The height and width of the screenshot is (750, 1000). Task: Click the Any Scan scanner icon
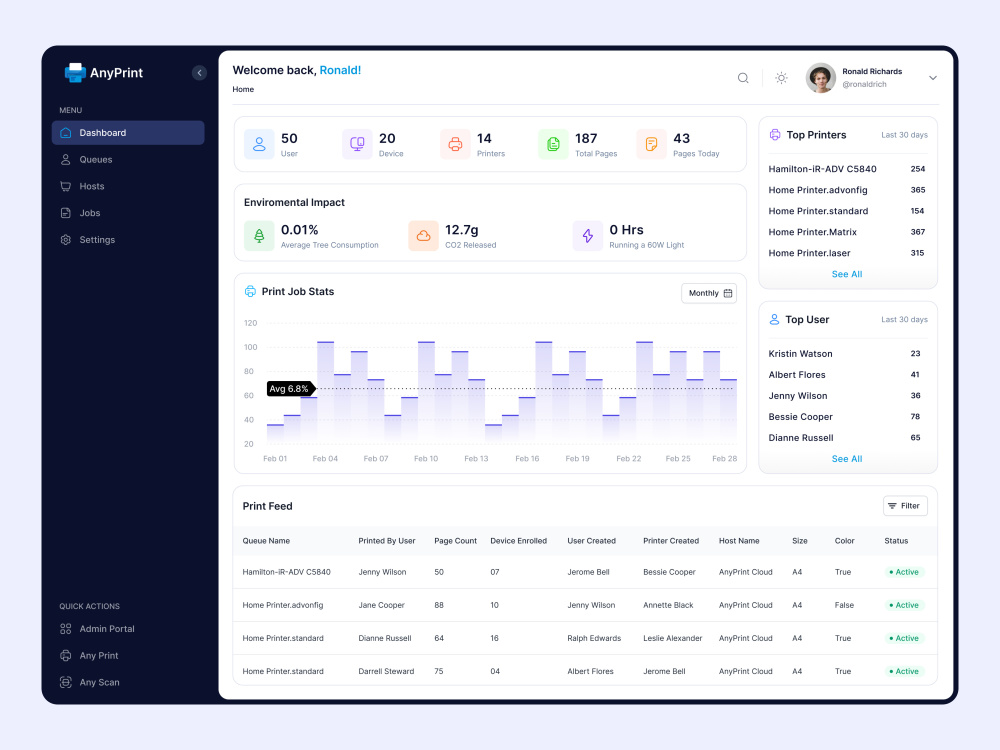tap(66, 682)
